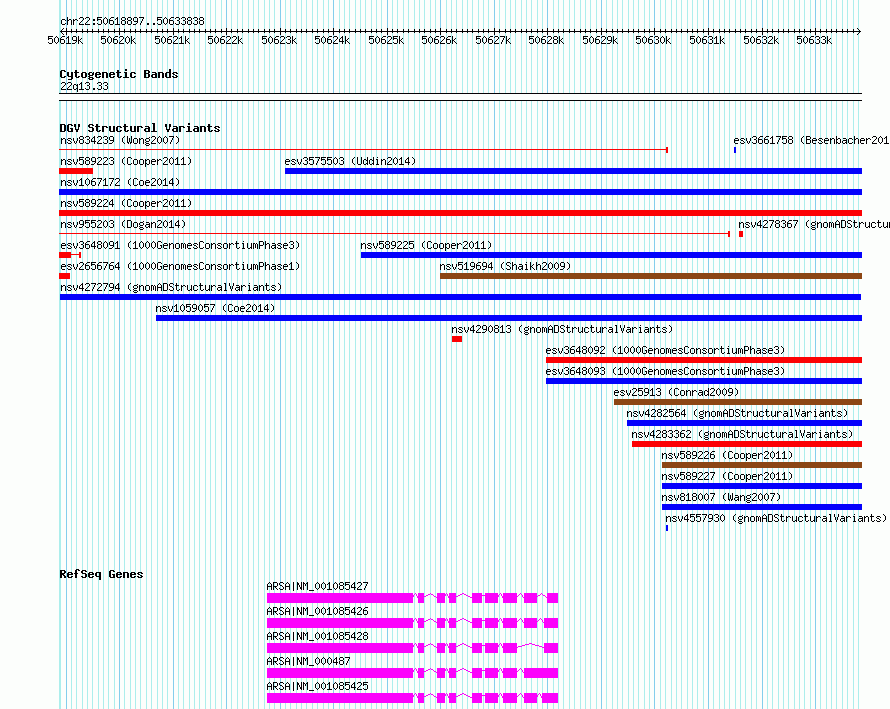Select the ARSA NM_001085427 gene model
The width and height of the screenshot is (890, 709).
pyautogui.click(x=413, y=598)
